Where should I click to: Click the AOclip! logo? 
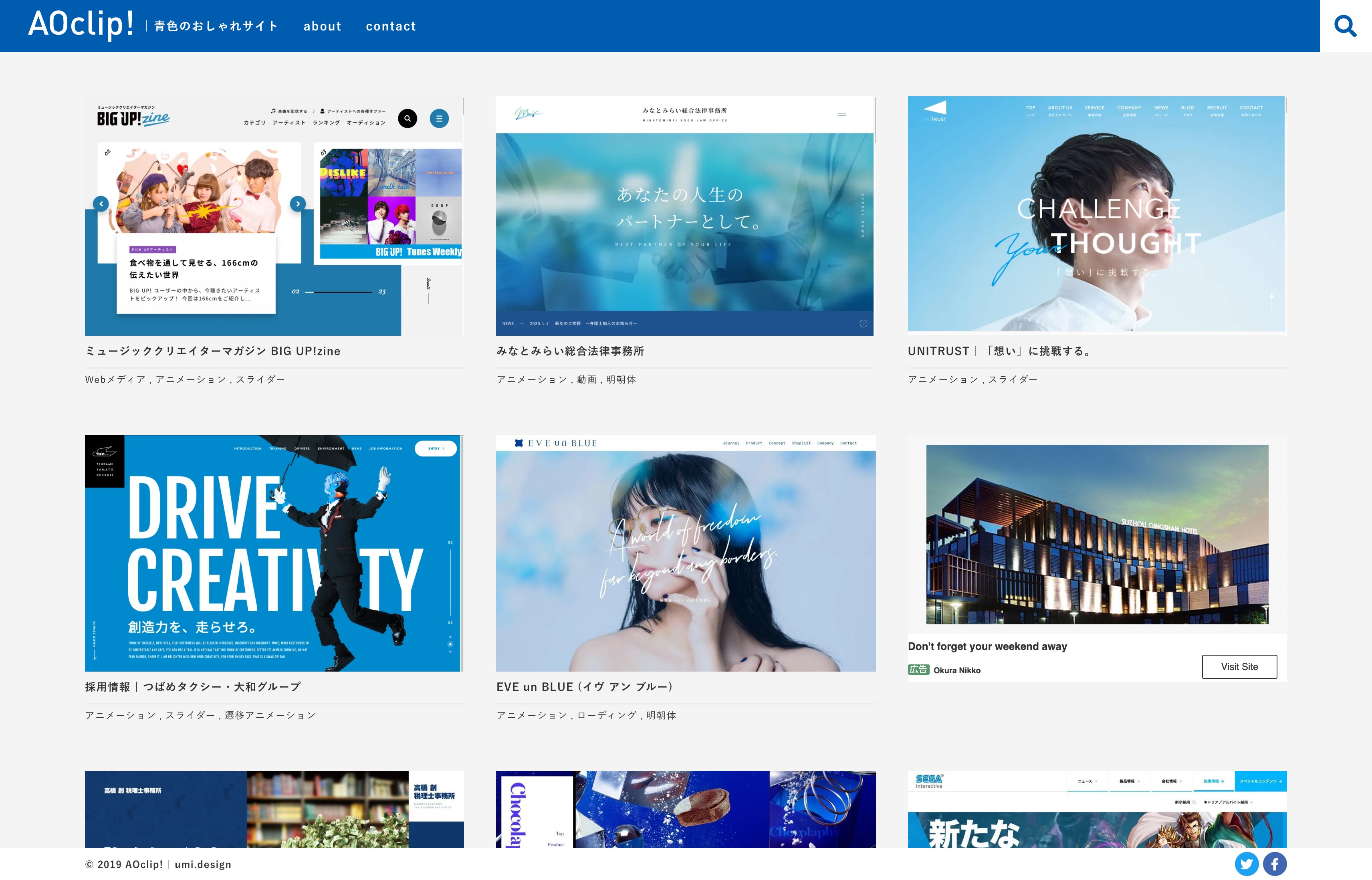(x=81, y=24)
